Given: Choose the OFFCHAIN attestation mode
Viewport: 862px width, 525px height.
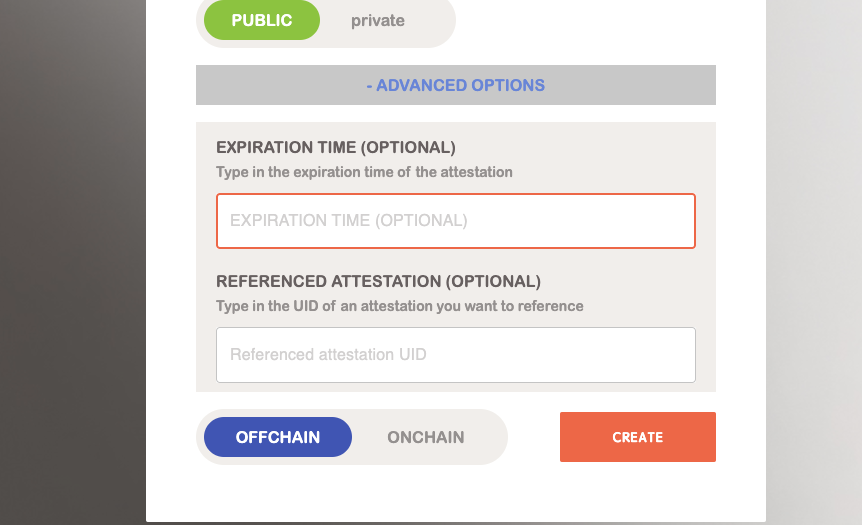Looking at the screenshot, I should click(x=278, y=437).
